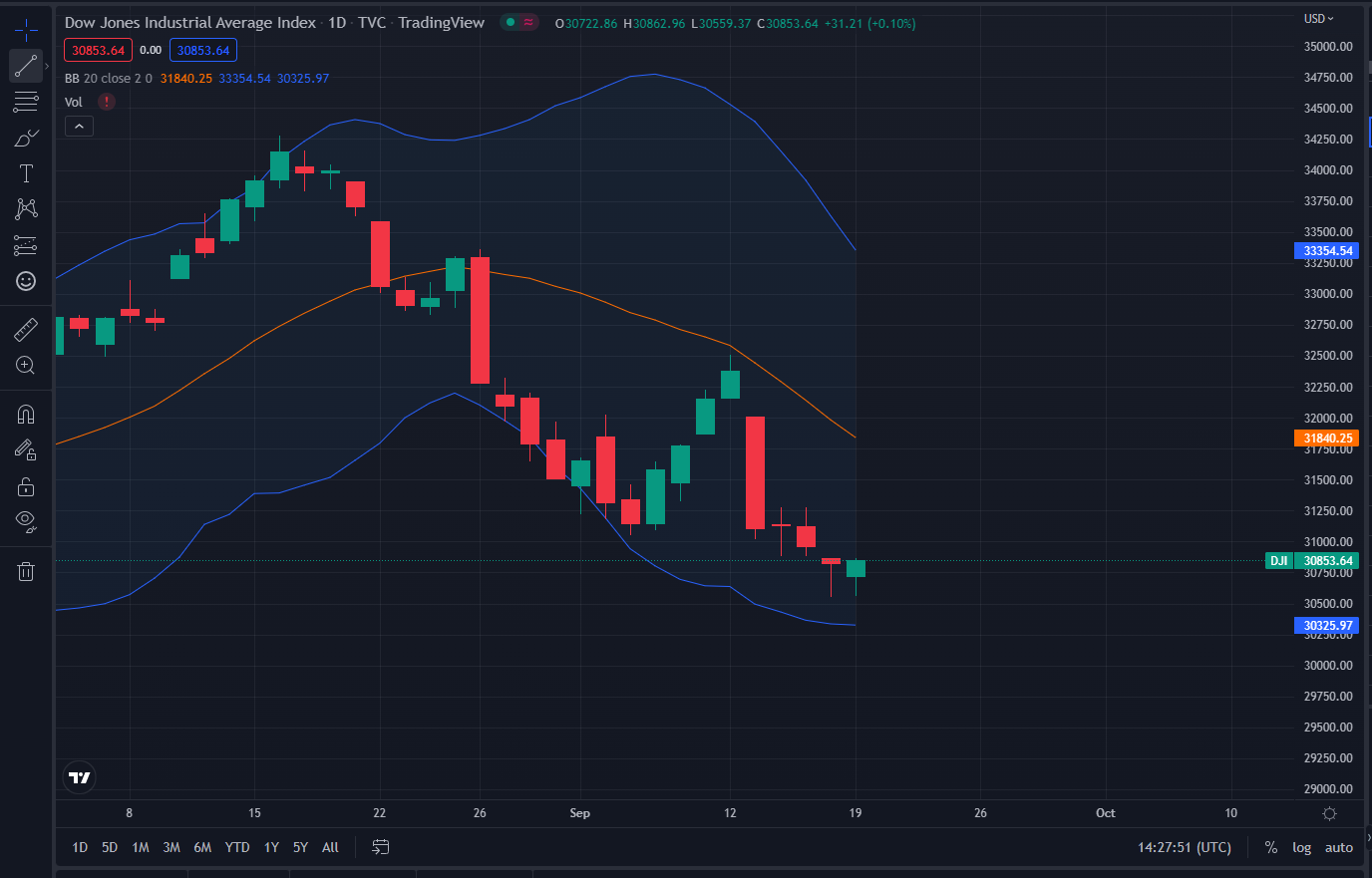The width and height of the screenshot is (1372, 878).
Task: Click the blue 30853.64 buy button
Action: click(x=203, y=50)
